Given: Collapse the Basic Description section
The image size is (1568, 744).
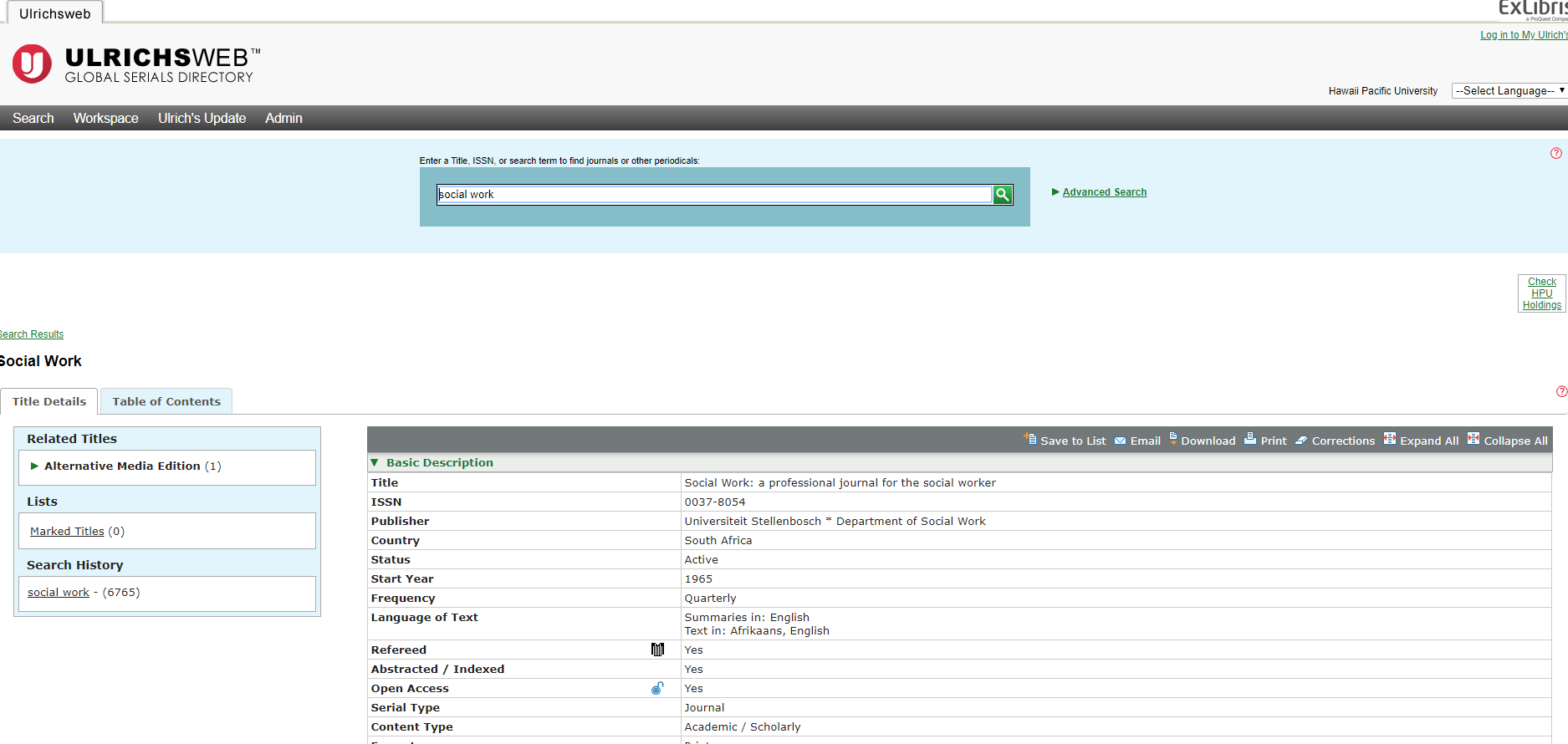Looking at the screenshot, I should pyautogui.click(x=375, y=462).
